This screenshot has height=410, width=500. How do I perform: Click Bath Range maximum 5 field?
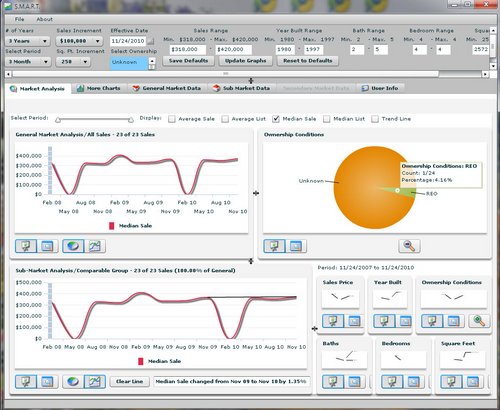point(380,50)
